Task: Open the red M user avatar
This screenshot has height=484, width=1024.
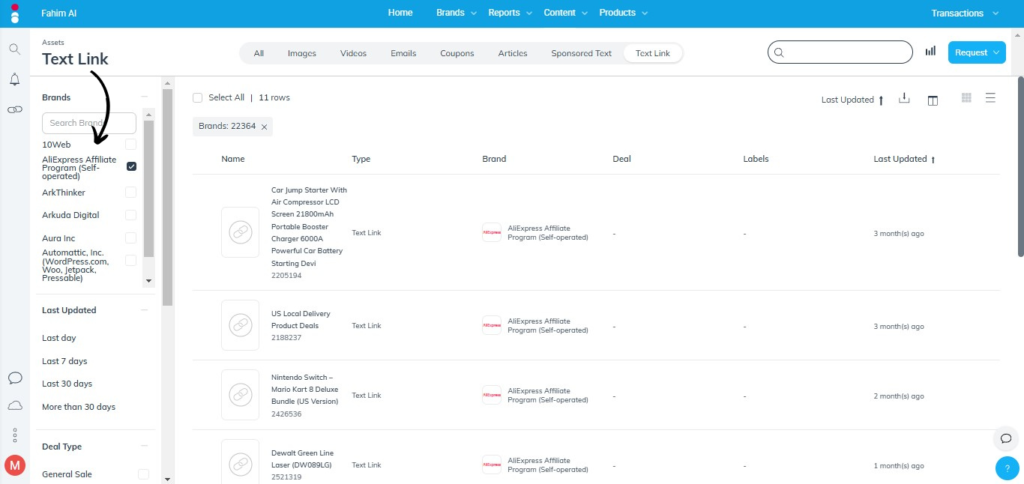Action: pos(14,466)
